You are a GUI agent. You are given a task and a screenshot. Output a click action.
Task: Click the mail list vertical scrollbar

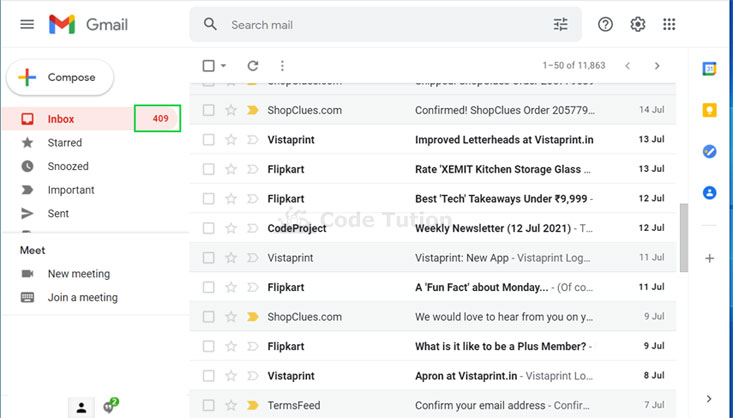[684, 237]
